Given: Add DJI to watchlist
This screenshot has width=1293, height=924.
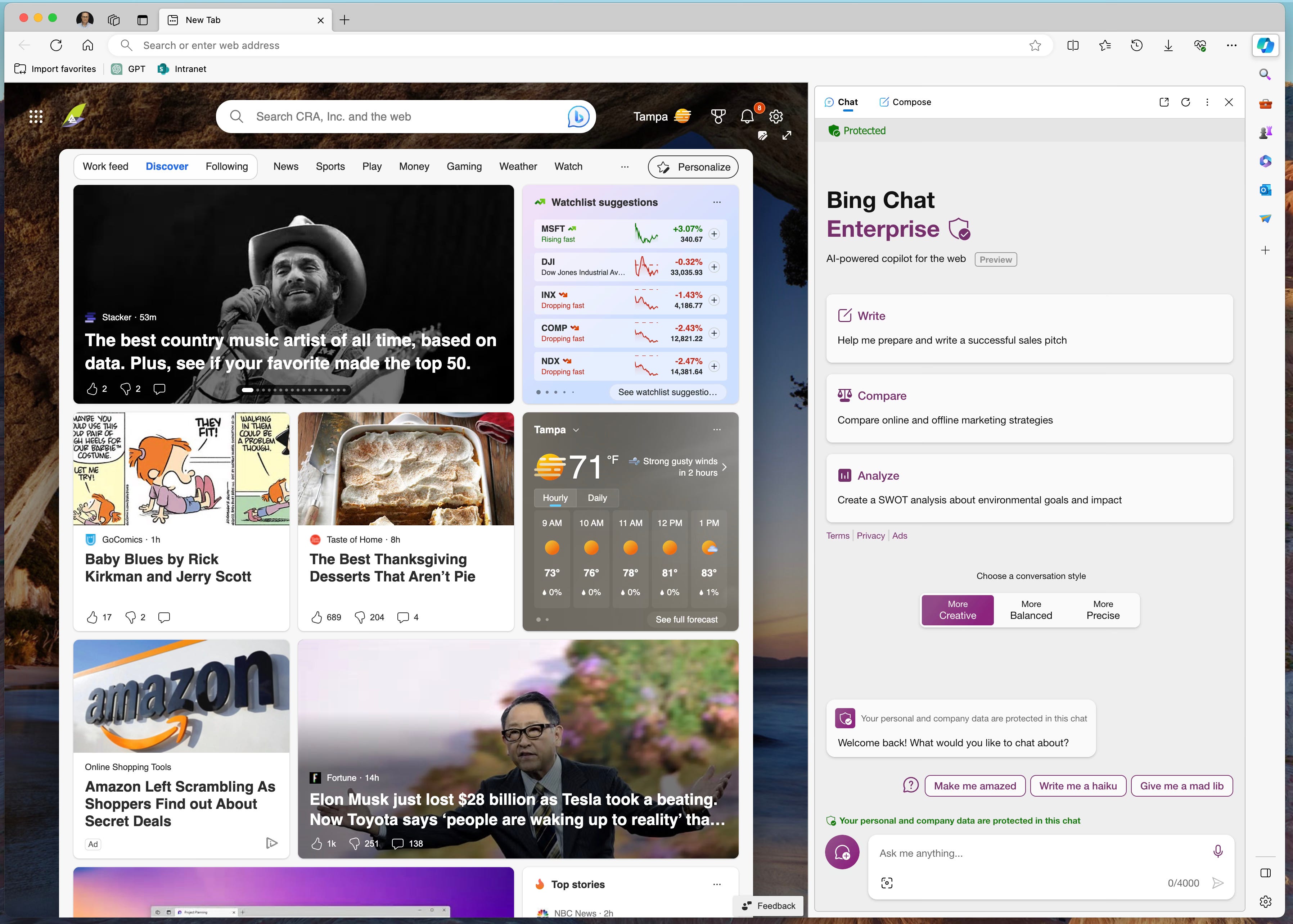Looking at the screenshot, I should pyautogui.click(x=714, y=267).
